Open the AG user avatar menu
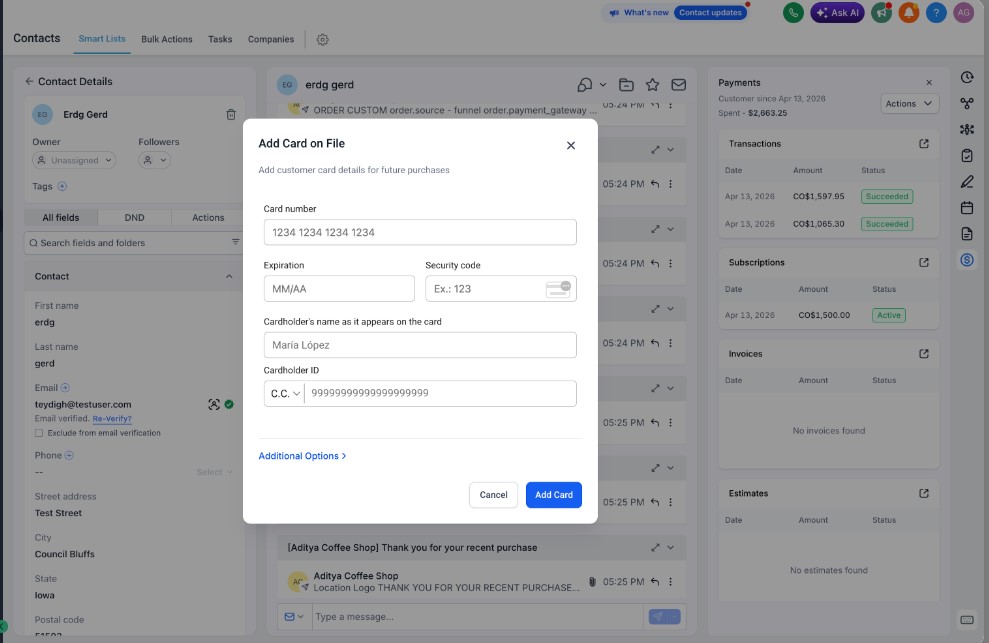 [964, 13]
